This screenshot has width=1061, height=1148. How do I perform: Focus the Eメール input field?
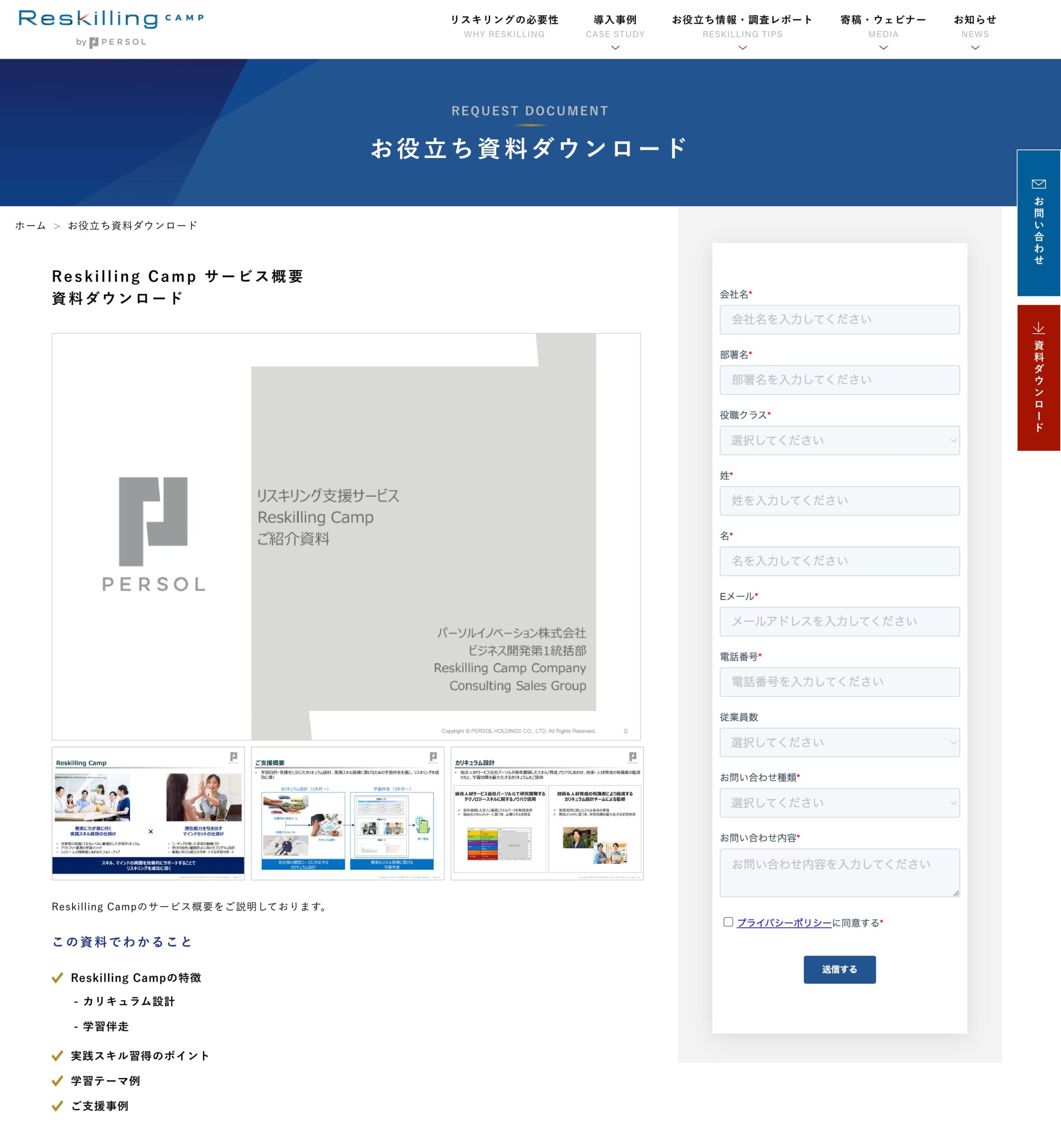pos(839,622)
